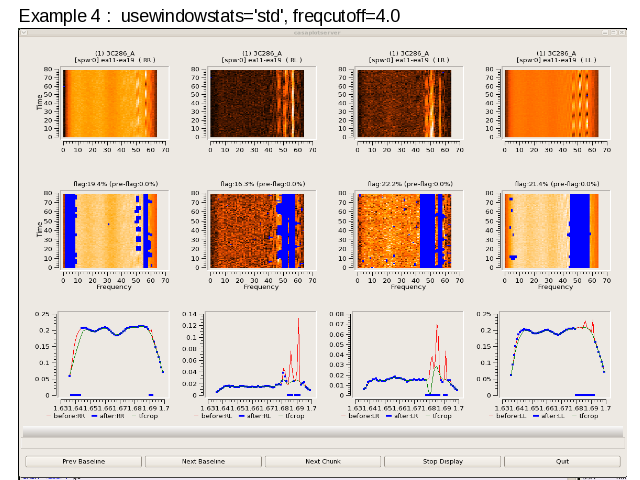Close the casaplotserver window

click(x=622, y=33)
